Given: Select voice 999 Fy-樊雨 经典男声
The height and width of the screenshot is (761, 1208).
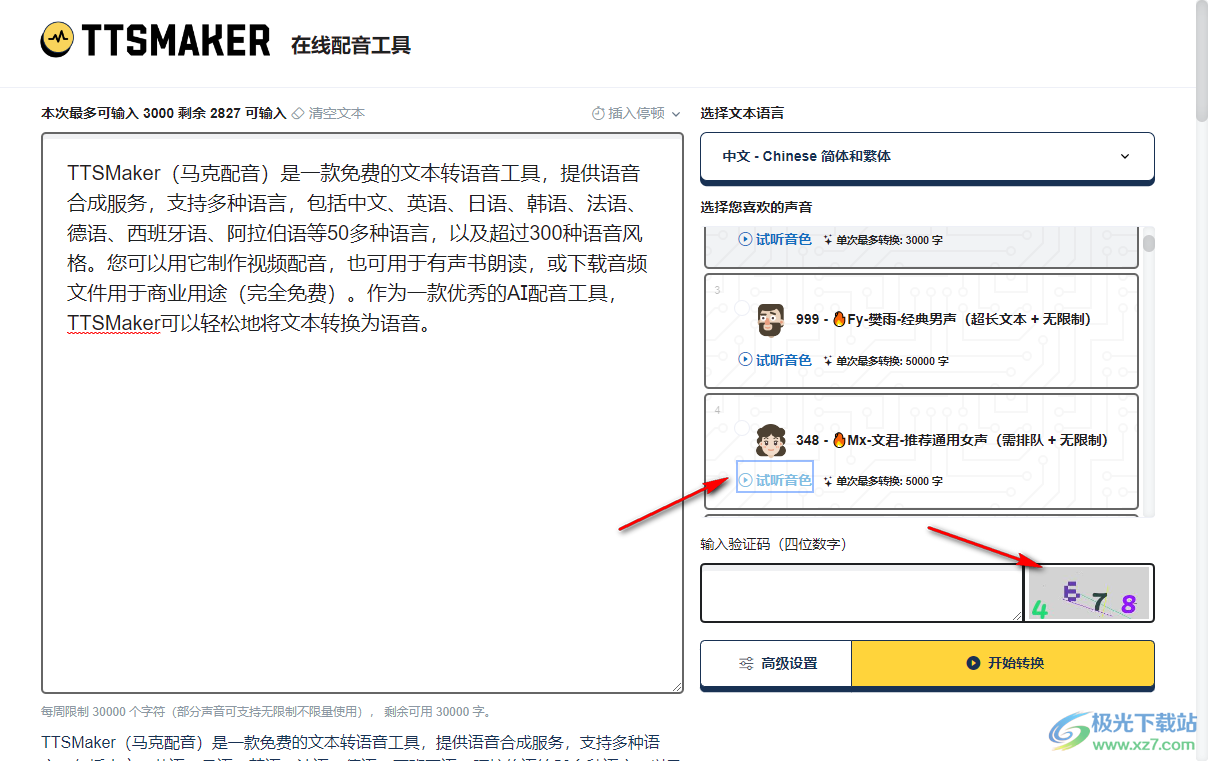Looking at the screenshot, I should pos(921,331).
